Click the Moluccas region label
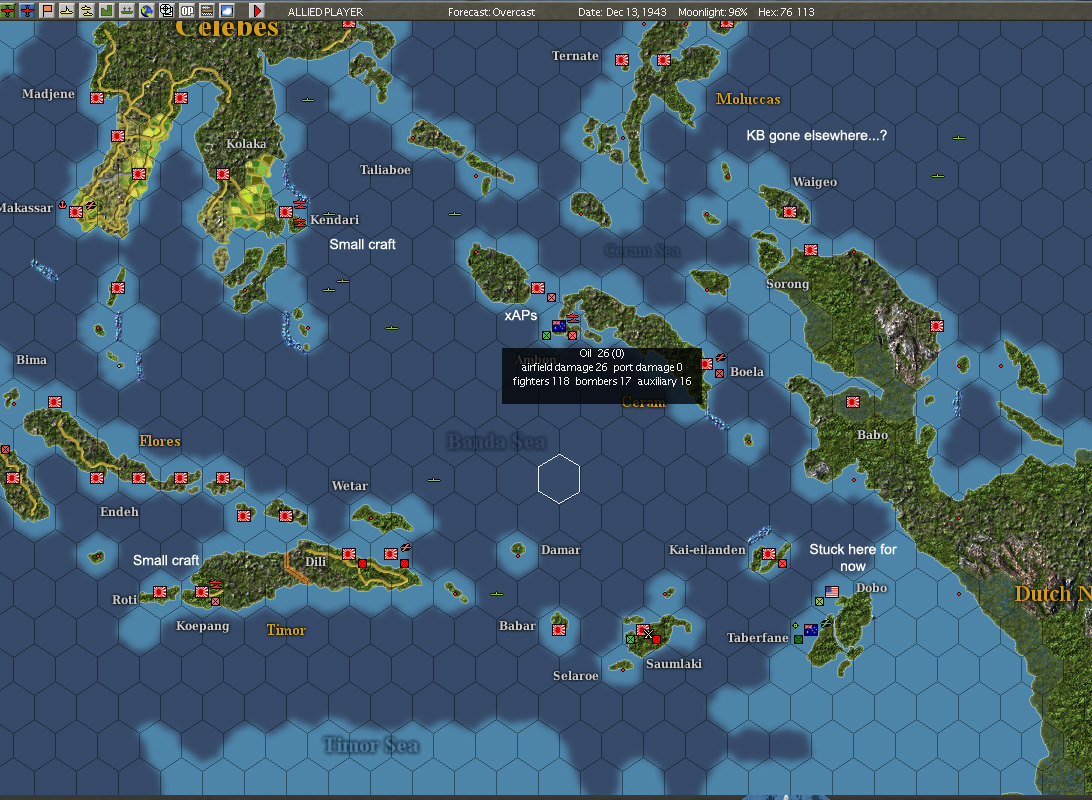Image resolution: width=1092 pixels, height=800 pixels. (x=748, y=99)
